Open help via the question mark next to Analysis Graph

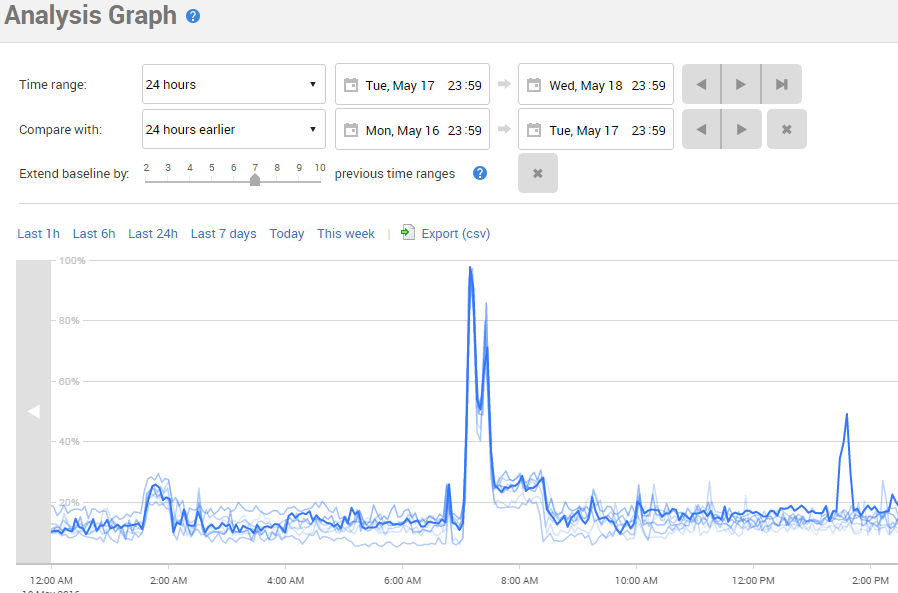(x=194, y=15)
